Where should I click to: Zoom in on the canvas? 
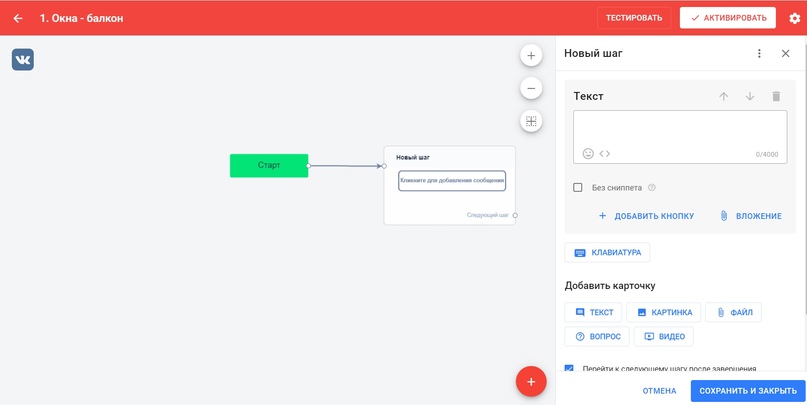pyautogui.click(x=531, y=55)
